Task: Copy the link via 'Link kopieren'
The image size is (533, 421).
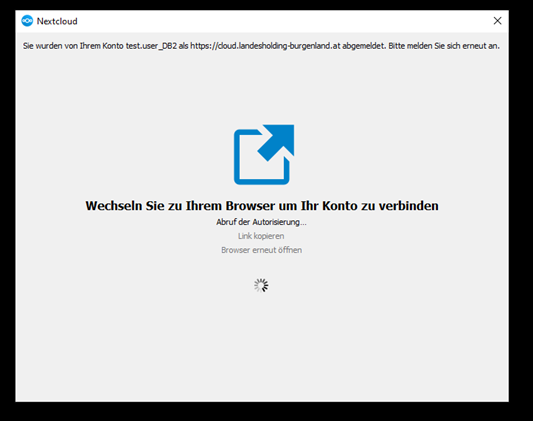Action: coord(261,236)
